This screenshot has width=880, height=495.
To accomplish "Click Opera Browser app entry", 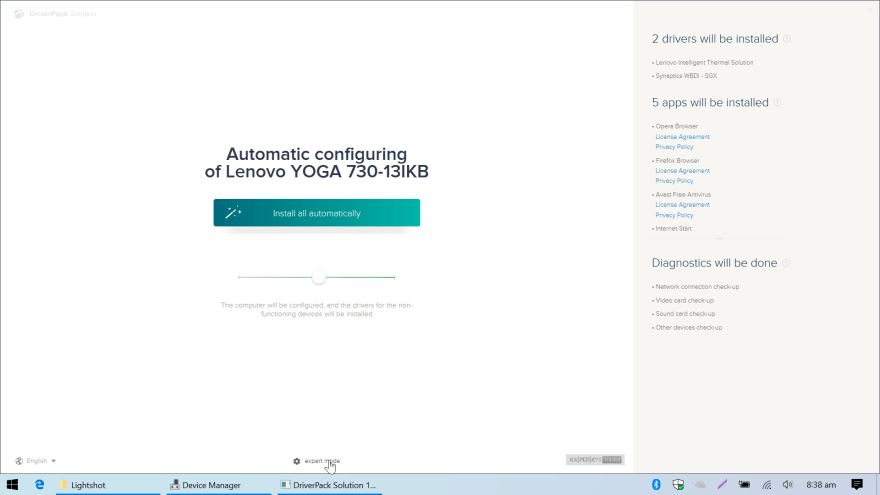I will [x=676, y=126].
